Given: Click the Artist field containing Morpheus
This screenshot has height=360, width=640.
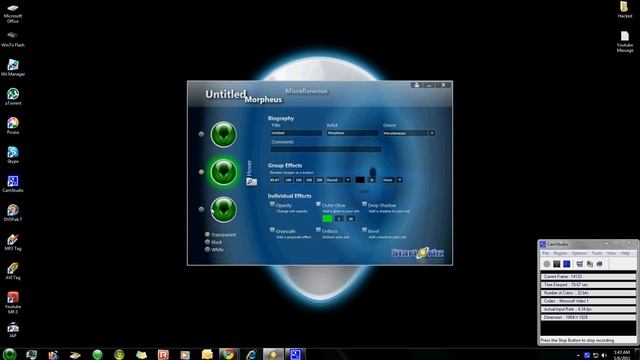Looking at the screenshot, I should point(352,133).
